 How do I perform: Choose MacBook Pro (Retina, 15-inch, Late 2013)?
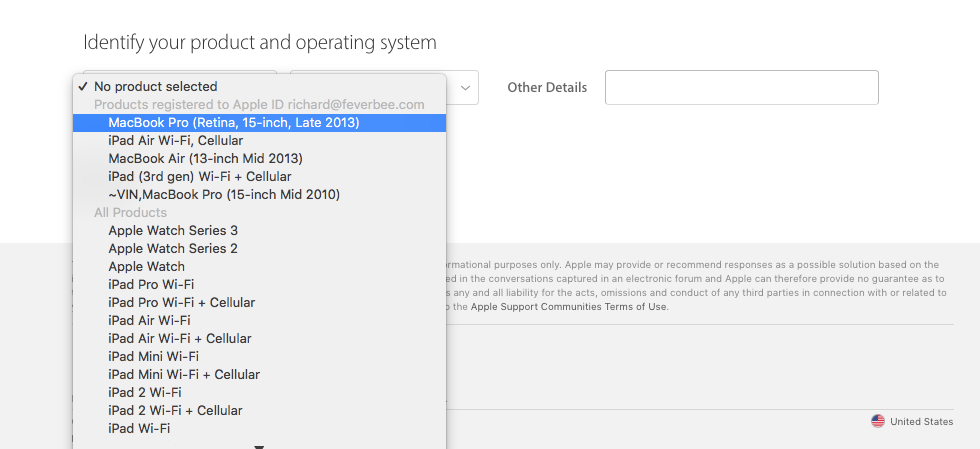click(x=259, y=123)
